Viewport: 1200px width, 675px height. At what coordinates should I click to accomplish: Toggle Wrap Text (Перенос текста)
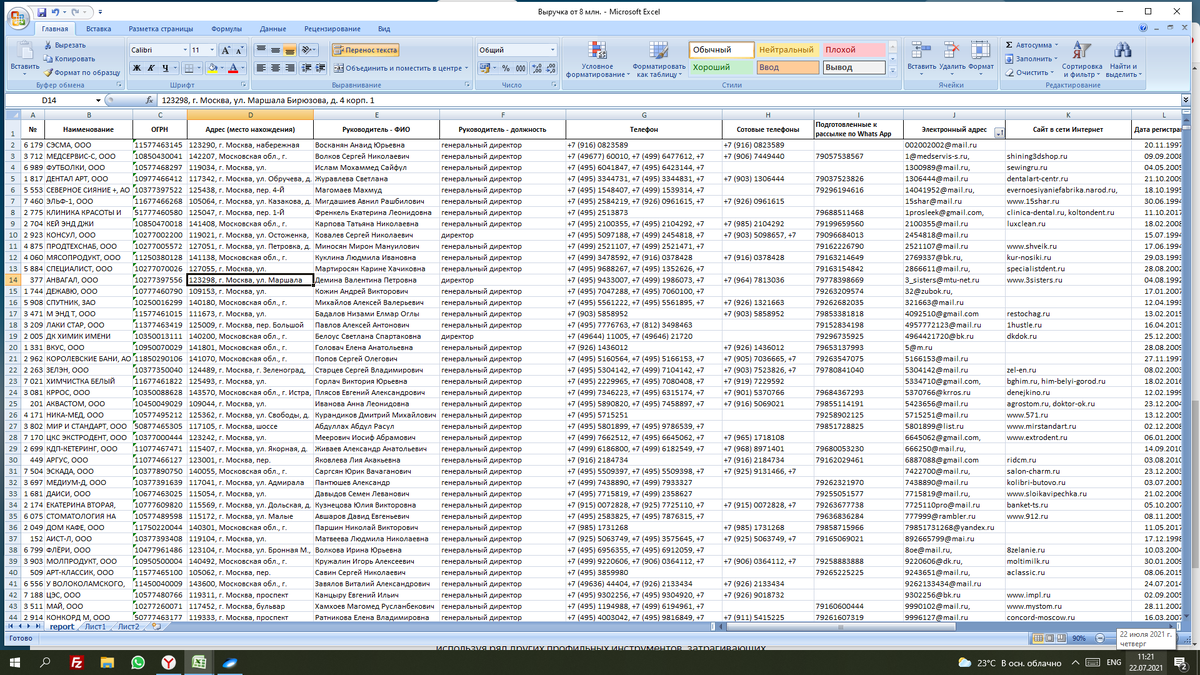(x=365, y=50)
